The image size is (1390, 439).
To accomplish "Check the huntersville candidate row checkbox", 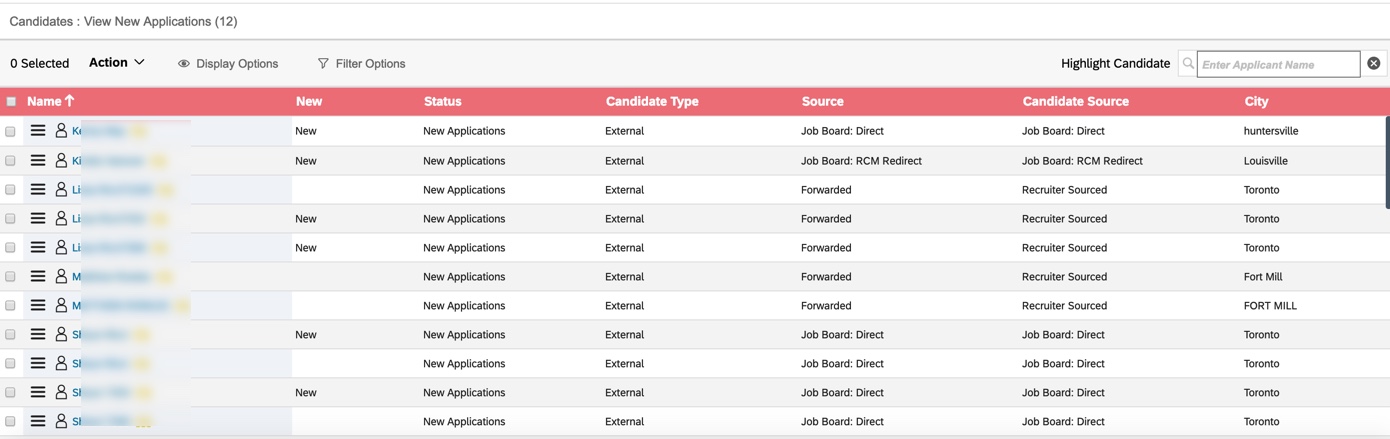I will tap(10, 131).
